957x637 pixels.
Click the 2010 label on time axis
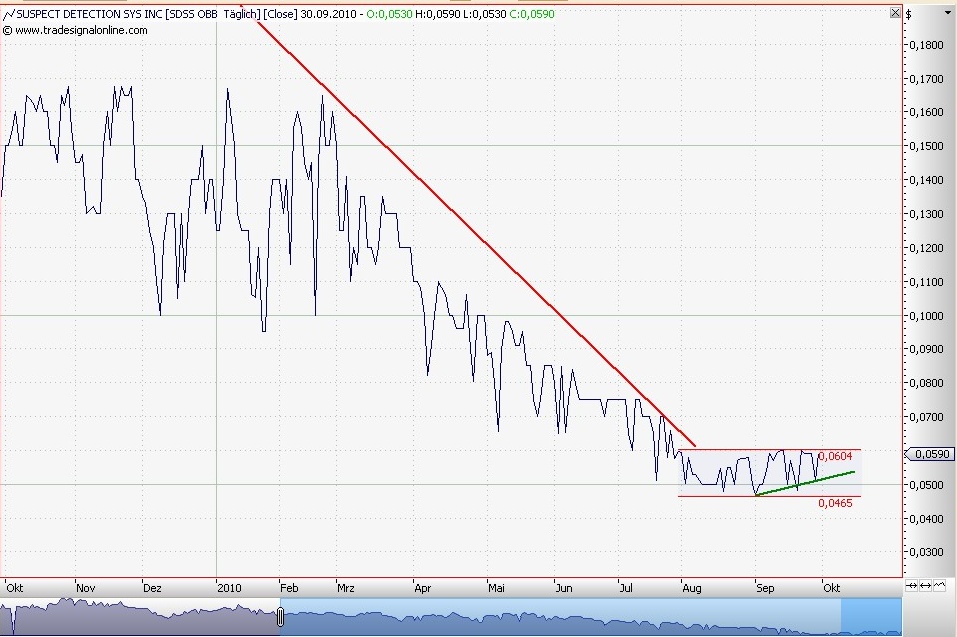pos(231,589)
